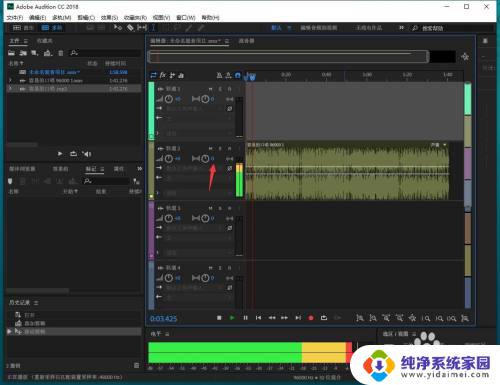Click the Zoom Out Full icon near navigator
The image size is (500, 385).
coord(465,57)
